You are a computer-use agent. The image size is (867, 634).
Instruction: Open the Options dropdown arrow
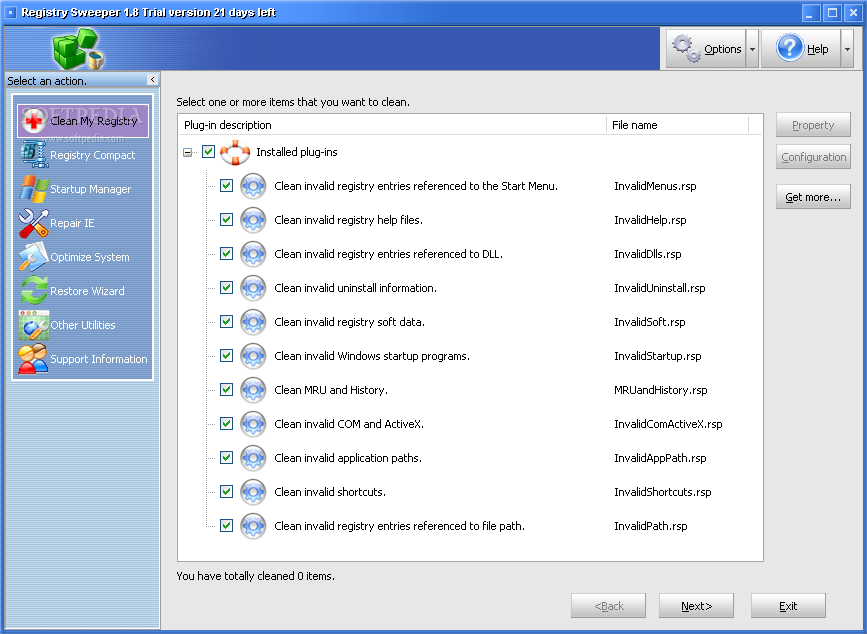click(752, 49)
